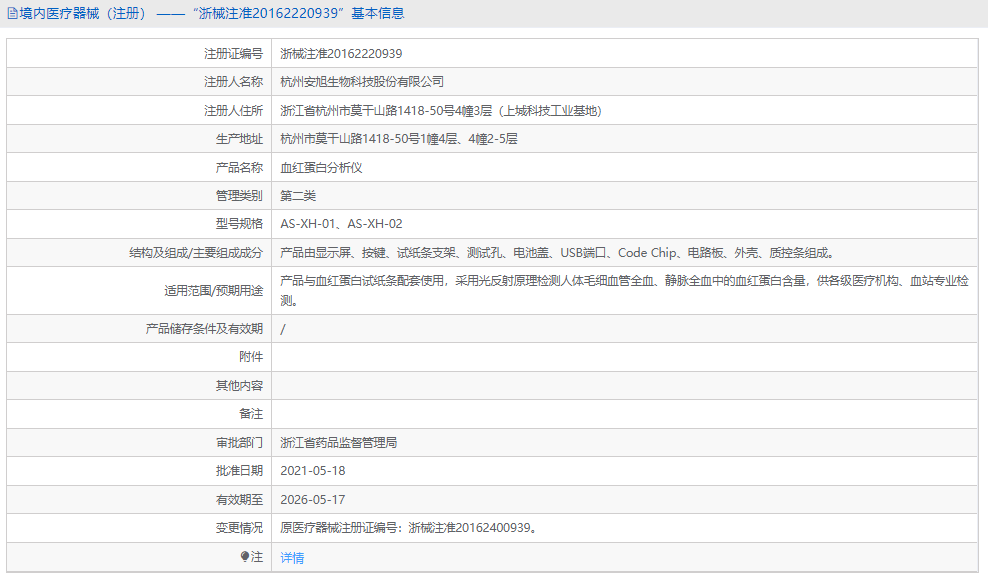988x576 pixels.
Task: Click the document icon before 境内医疗器械
Action: pos(12,13)
